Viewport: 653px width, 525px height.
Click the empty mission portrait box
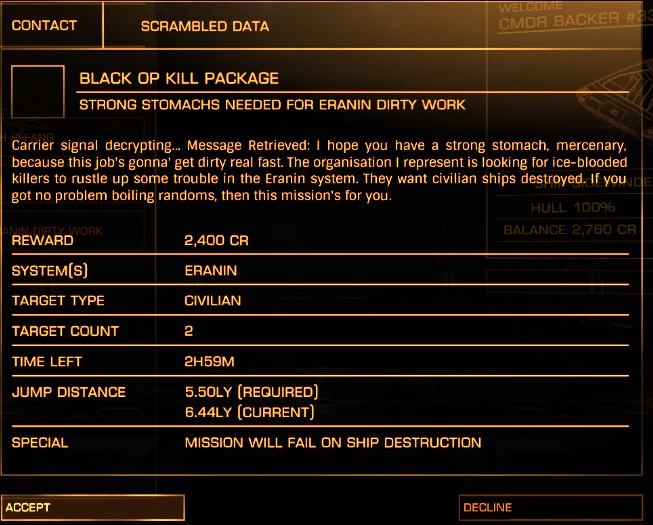(38, 91)
